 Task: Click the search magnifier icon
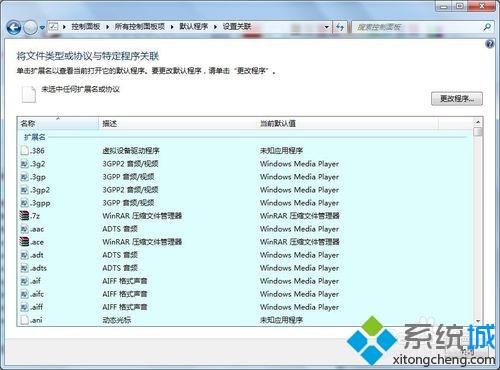coord(487,27)
